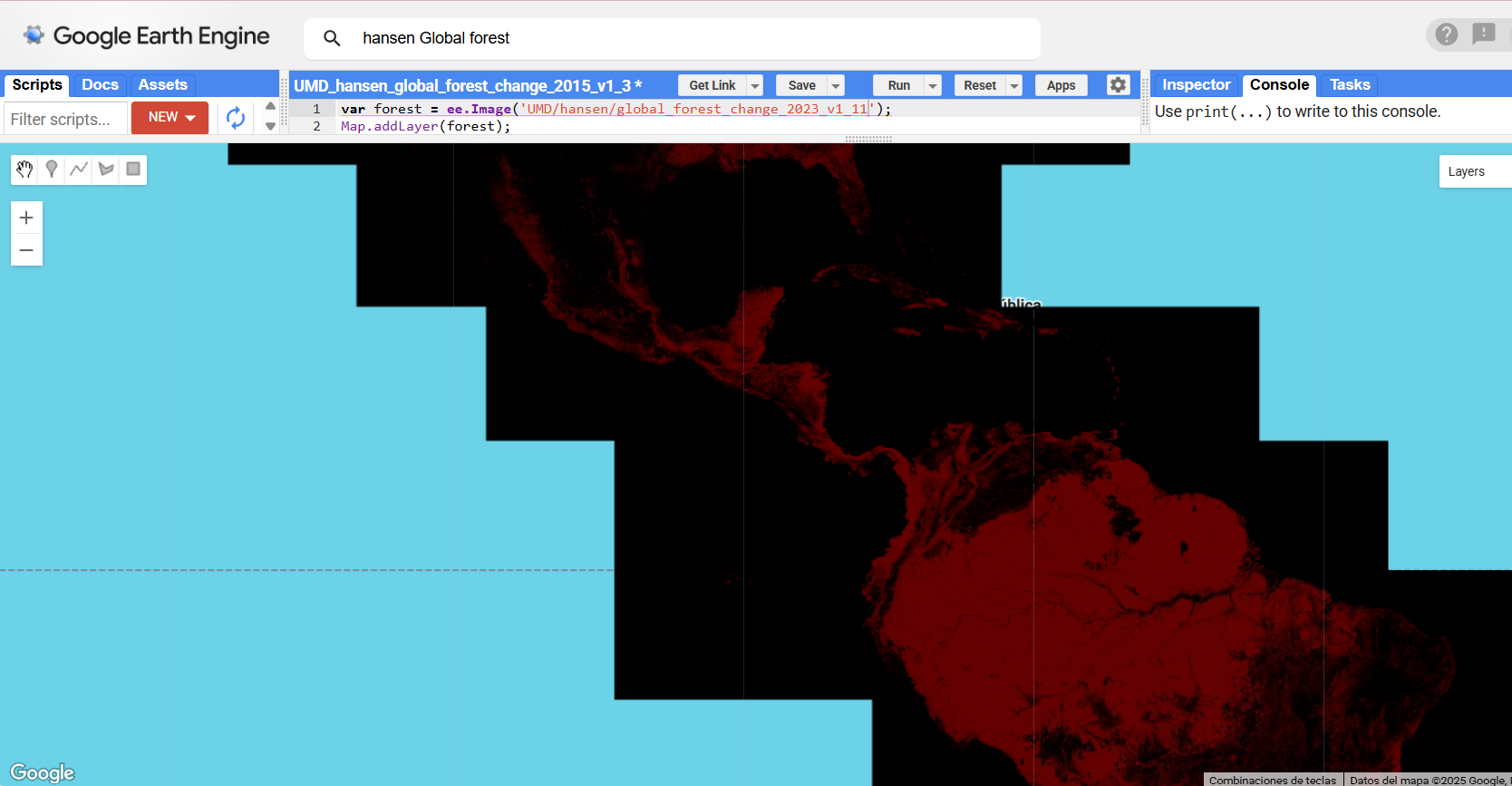Run the script
Screen dimensions: 1512x786
(898, 85)
